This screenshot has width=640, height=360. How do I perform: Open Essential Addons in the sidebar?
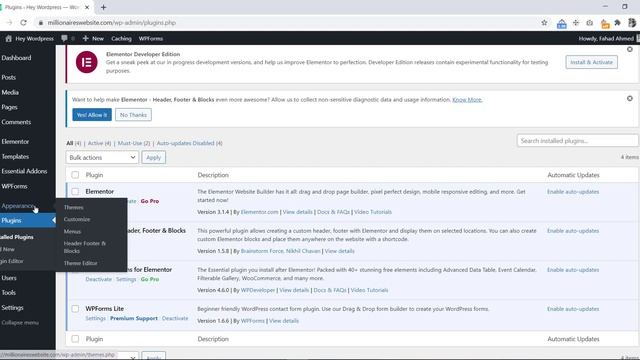(24, 171)
